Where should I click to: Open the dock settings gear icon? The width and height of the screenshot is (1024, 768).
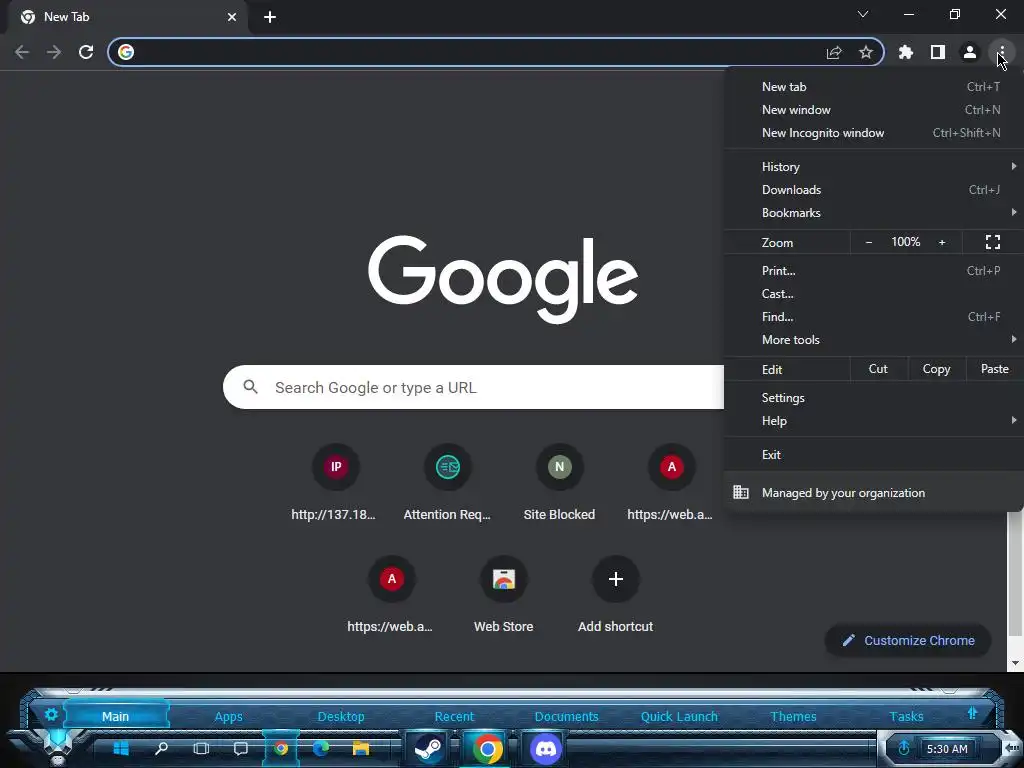51,714
